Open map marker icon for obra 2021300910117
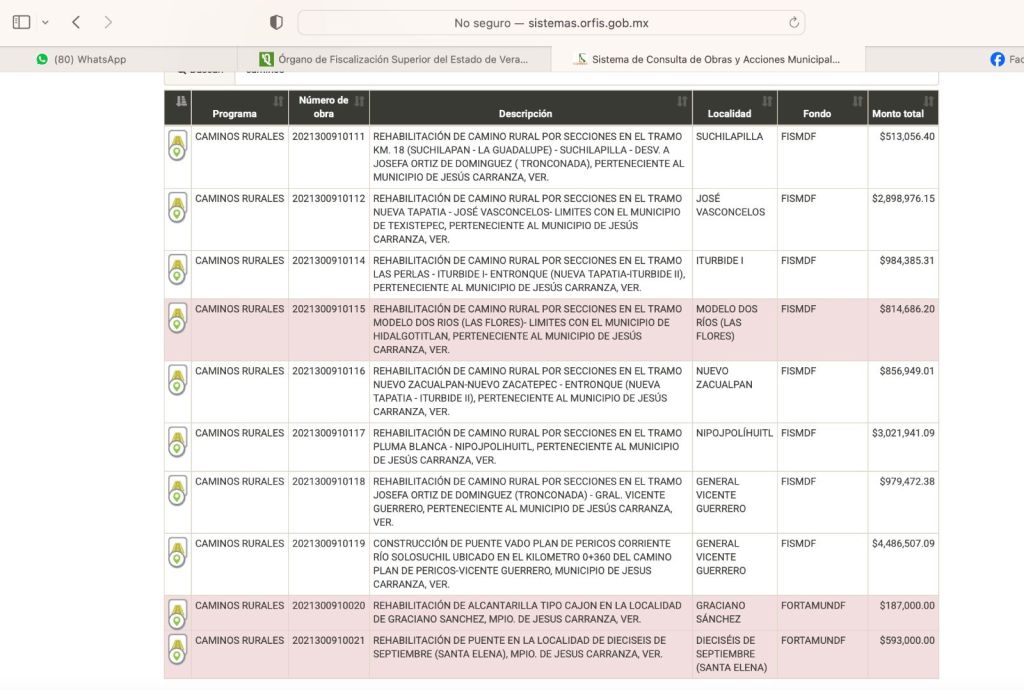The height and width of the screenshot is (690, 1024). tap(177, 442)
